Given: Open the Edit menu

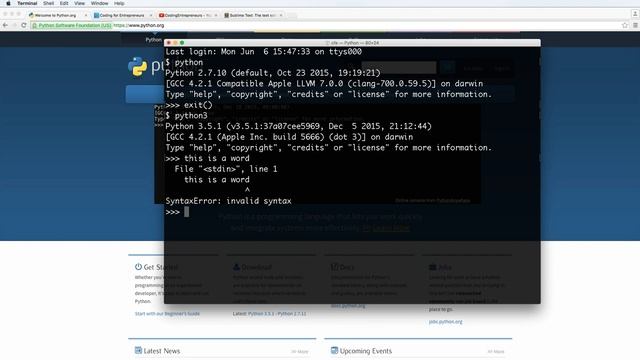Looking at the screenshot, I should coord(64,3).
